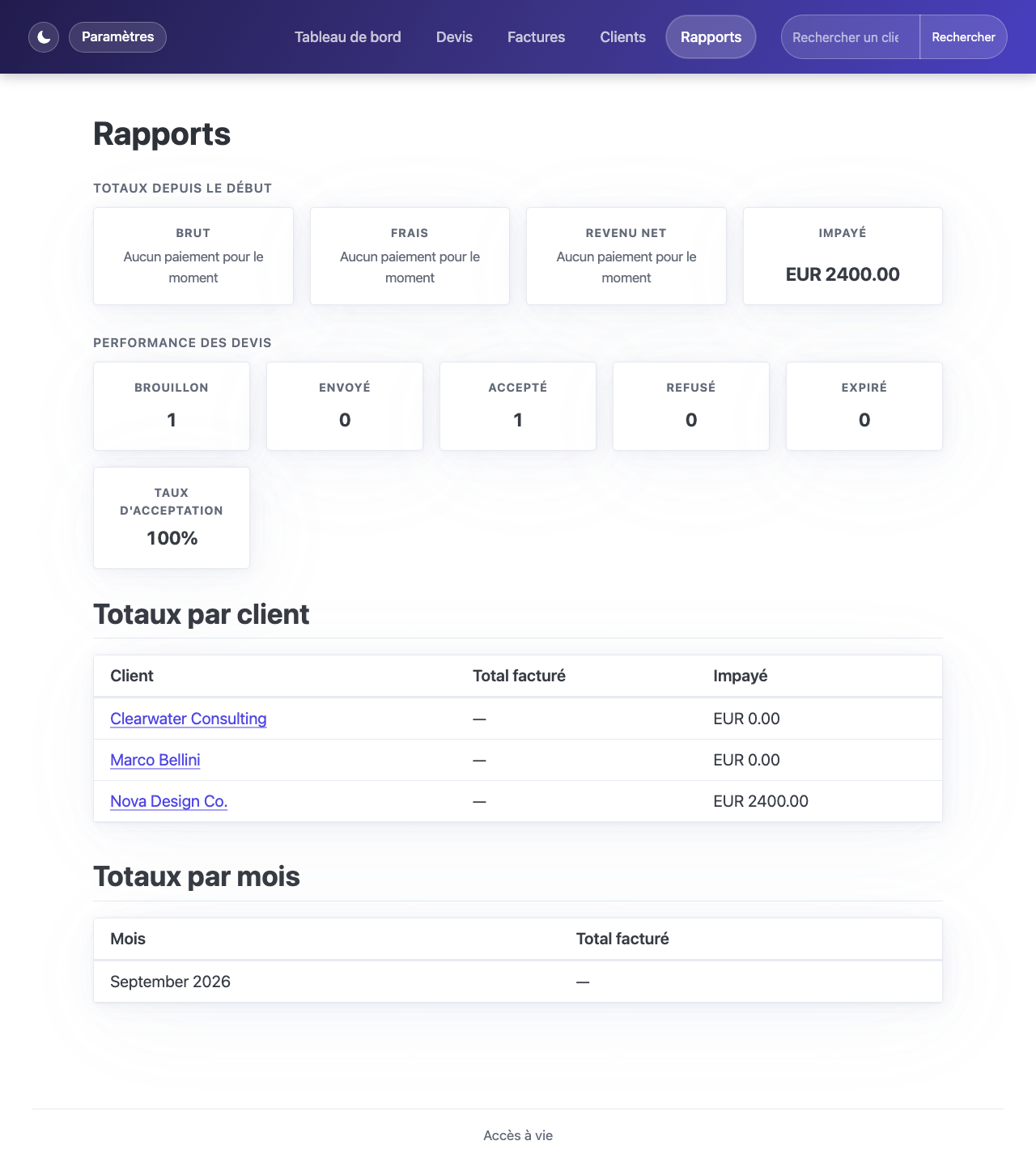Viewport: 1036px width, 1162px height.
Task: Click Nova Design Co. unpaid EUR 2400.00
Action: click(x=761, y=801)
